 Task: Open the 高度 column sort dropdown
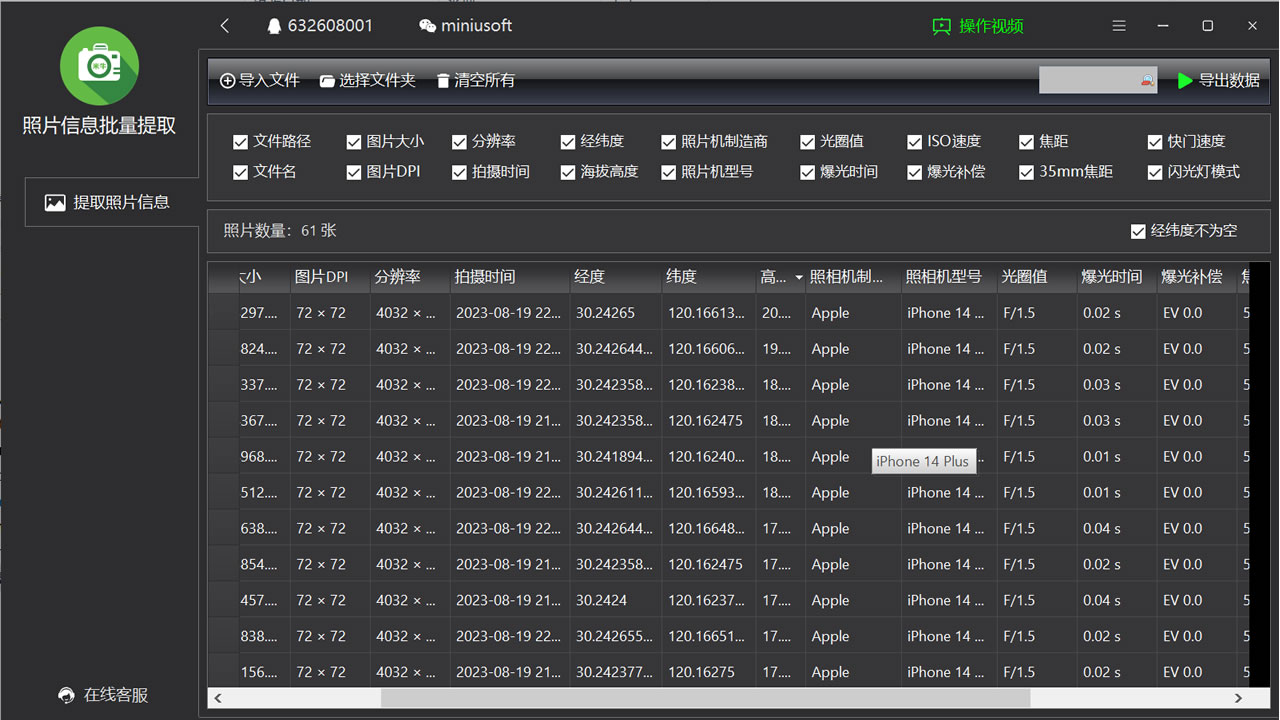[x=797, y=277]
